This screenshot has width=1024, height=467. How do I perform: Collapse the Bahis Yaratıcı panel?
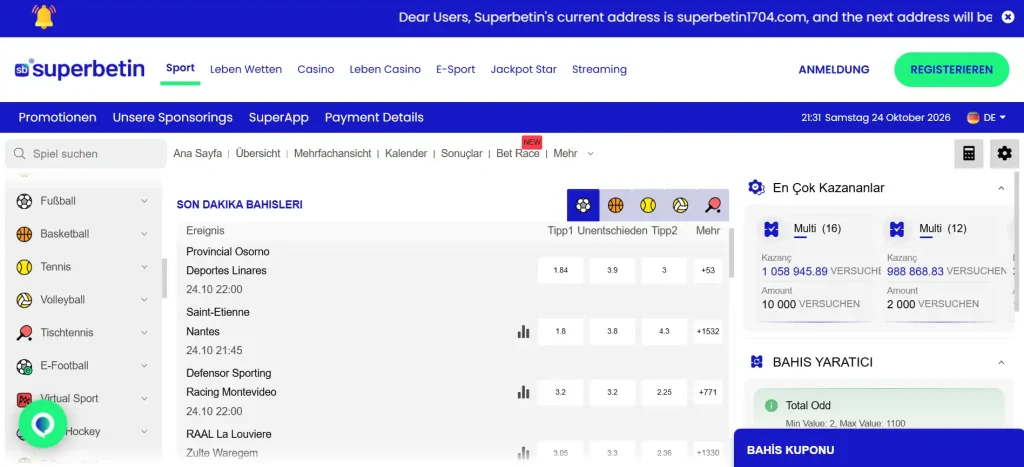(x=1001, y=362)
